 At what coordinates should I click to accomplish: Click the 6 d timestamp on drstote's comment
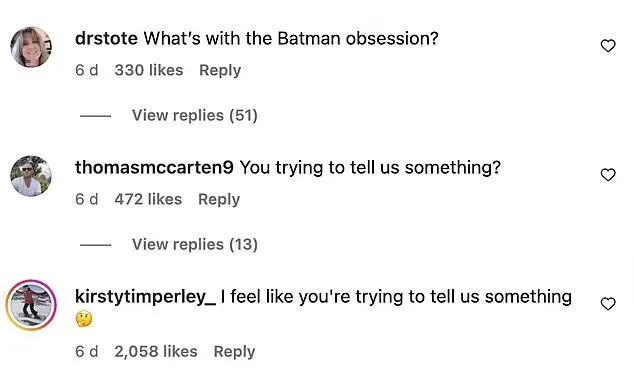pos(87,70)
